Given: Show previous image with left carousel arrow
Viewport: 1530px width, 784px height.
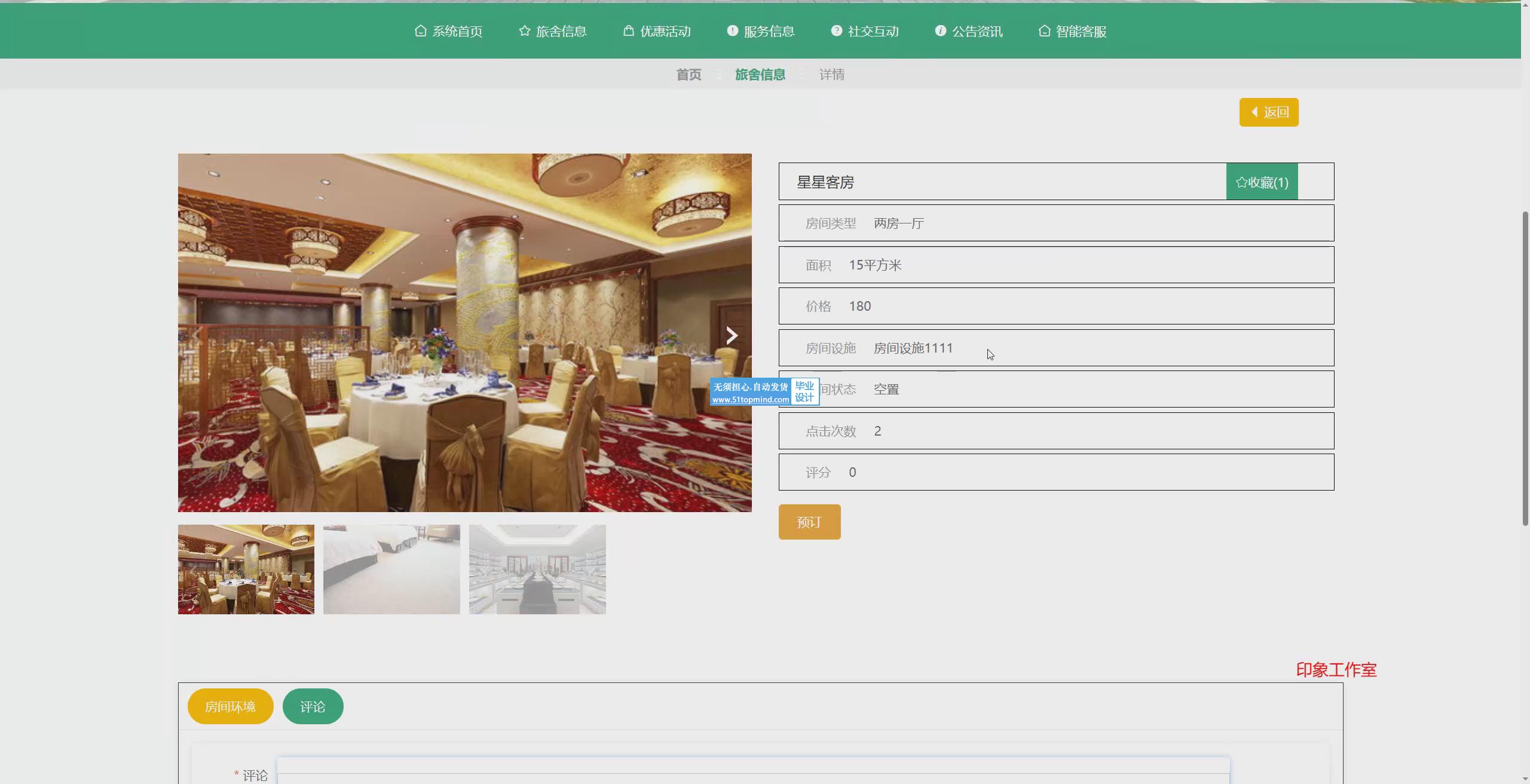Looking at the screenshot, I should [x=197, y=335].
